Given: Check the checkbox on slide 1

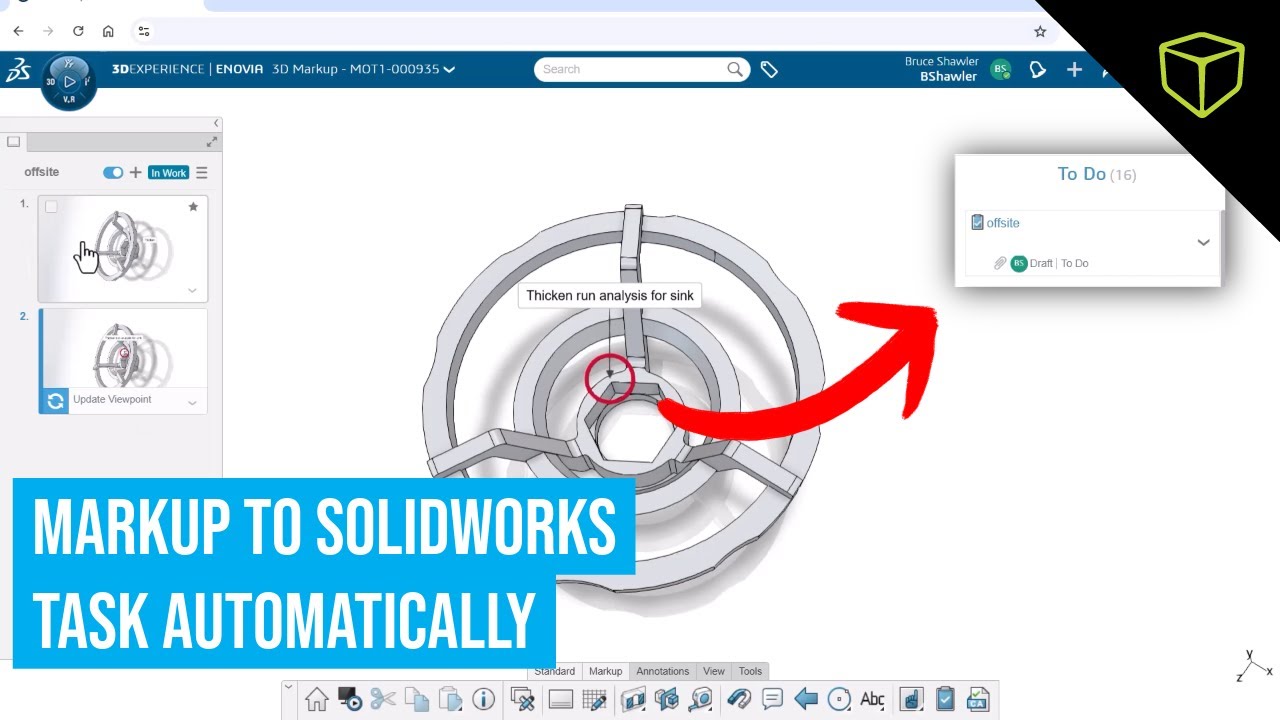Looking at the screenshot, I should tap(51, 207).
